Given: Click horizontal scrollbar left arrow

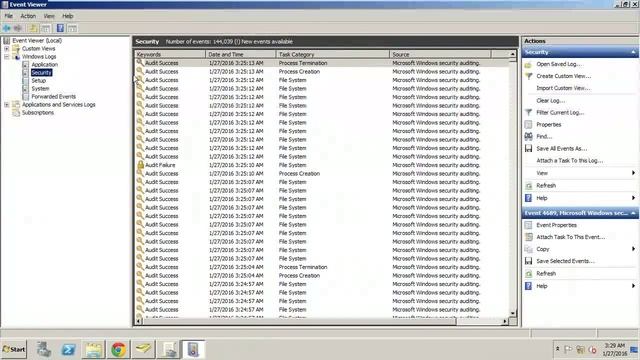Looking at the screenshot, I should click(x=138, y=322).
